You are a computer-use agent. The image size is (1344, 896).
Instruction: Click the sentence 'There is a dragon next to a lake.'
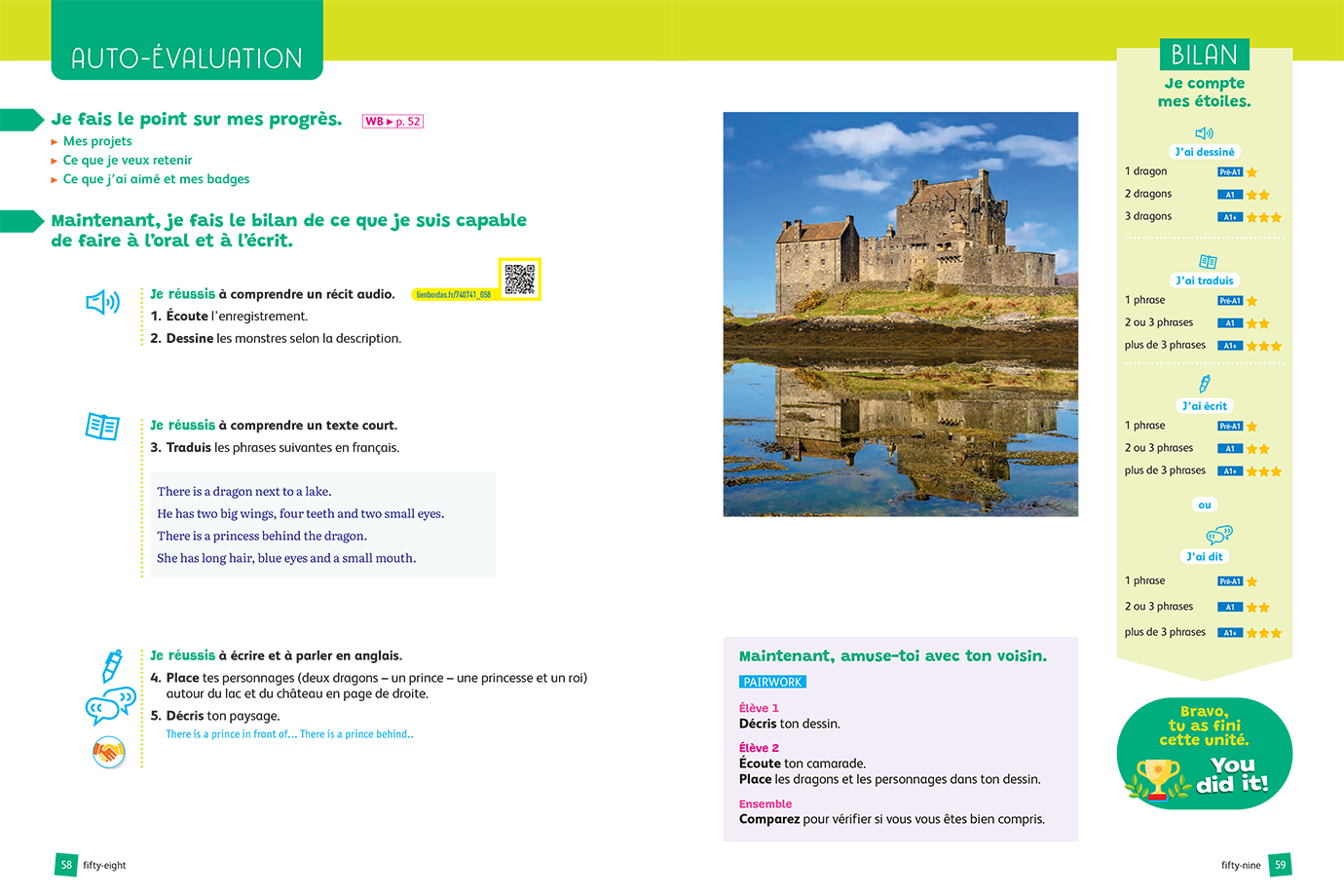(x=244, y=492)
